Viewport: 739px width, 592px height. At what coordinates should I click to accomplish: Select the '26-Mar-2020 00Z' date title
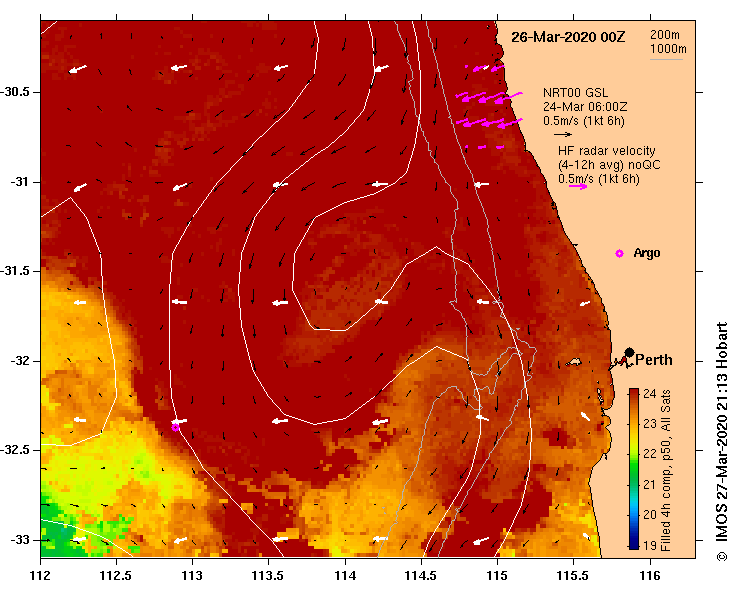pyautogui.click(x=568, y=37)
